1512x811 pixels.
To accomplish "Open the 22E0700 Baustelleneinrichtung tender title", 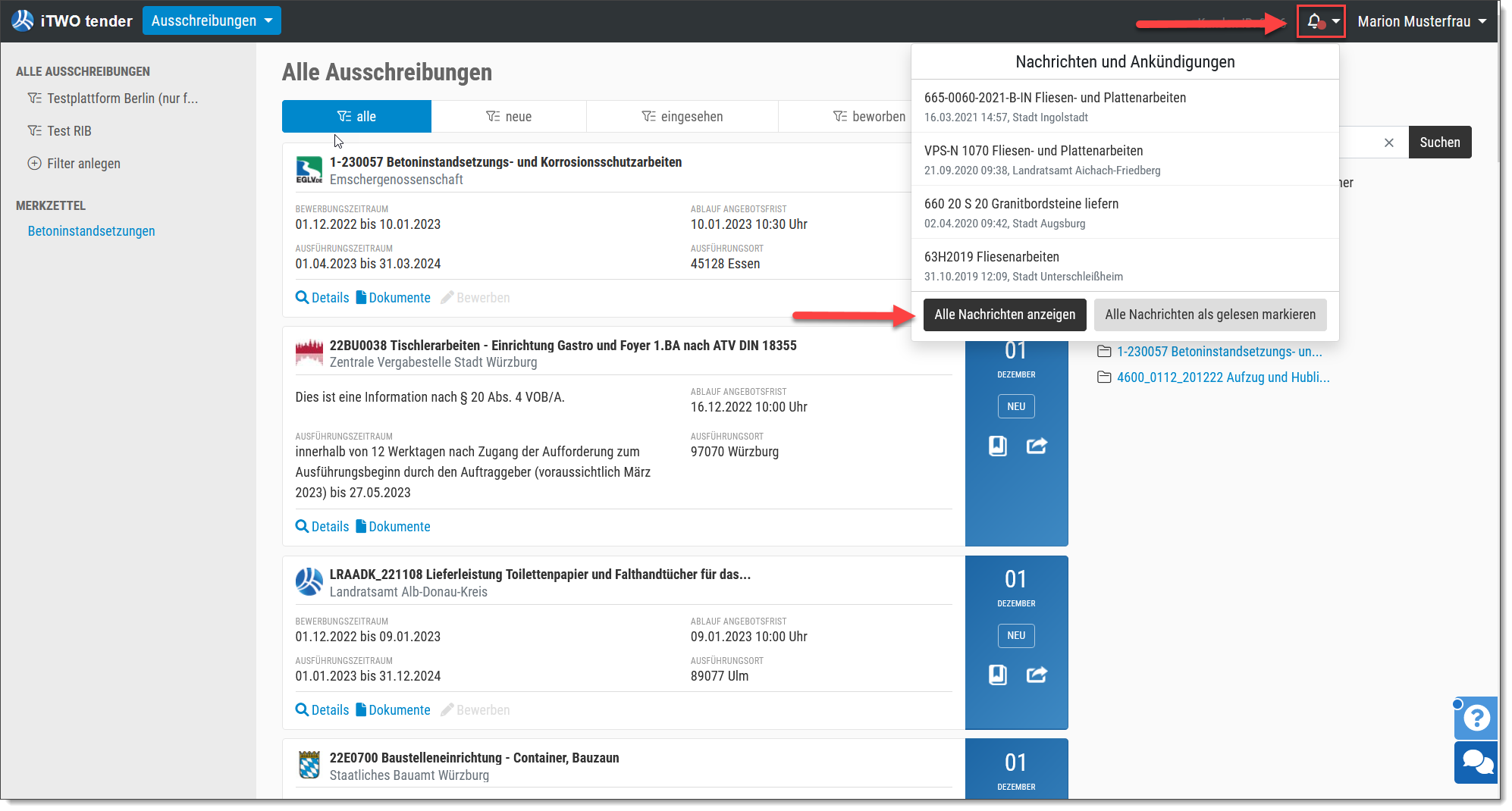I will [x=474, y=758].
